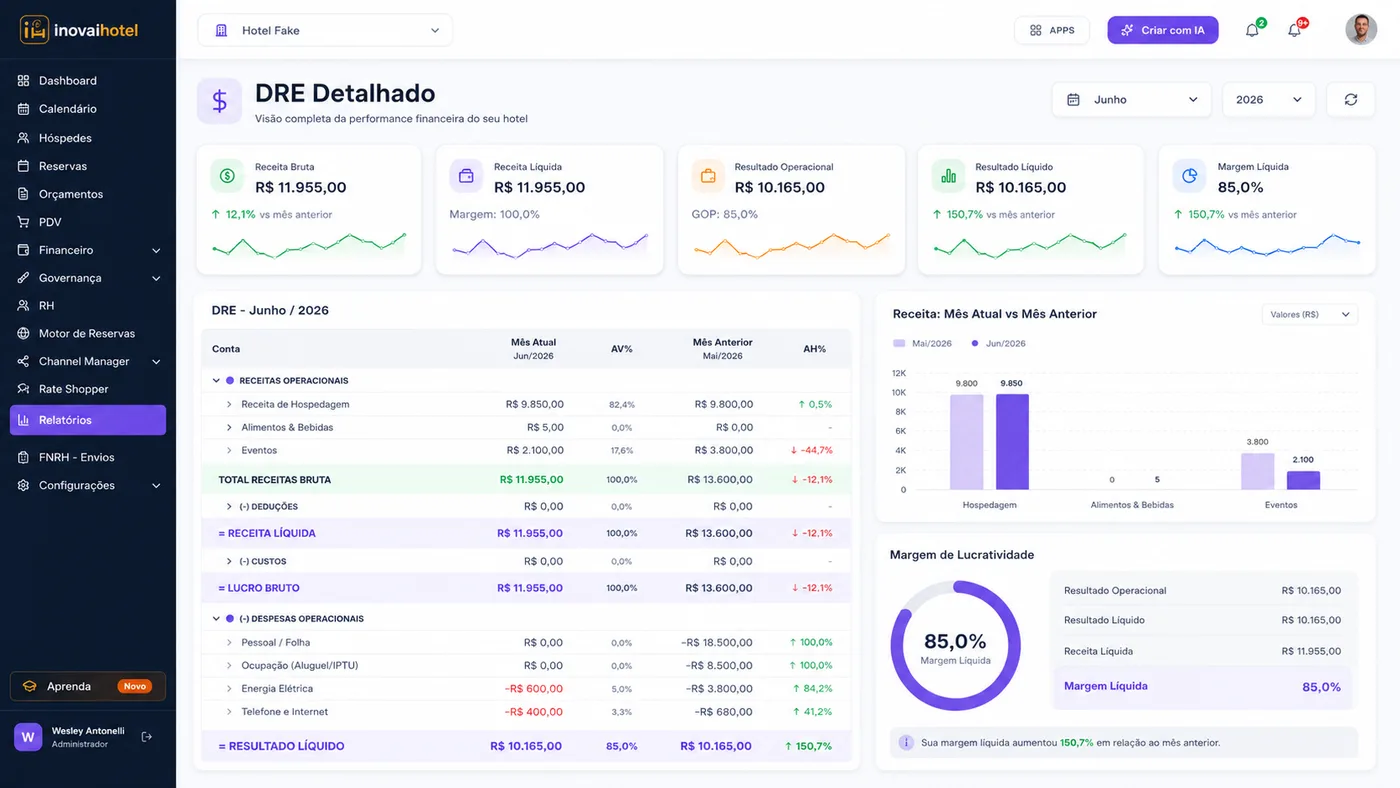Click the APPS button

pyautogui.click(x=1052, y=30)
